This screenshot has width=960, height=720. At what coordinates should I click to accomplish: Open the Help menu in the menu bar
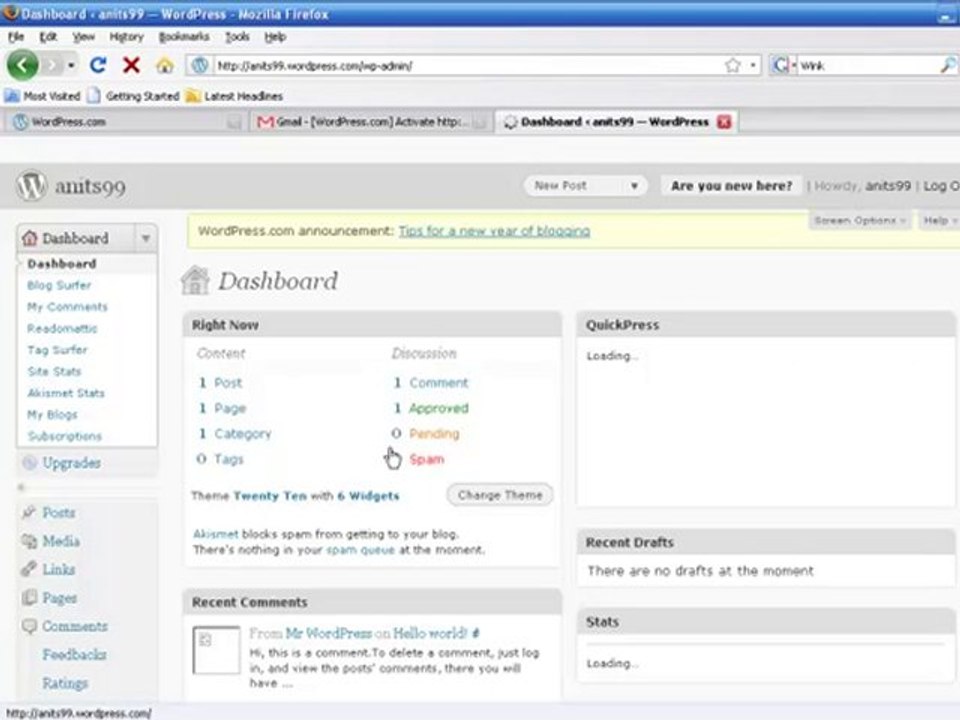[275, 37]
